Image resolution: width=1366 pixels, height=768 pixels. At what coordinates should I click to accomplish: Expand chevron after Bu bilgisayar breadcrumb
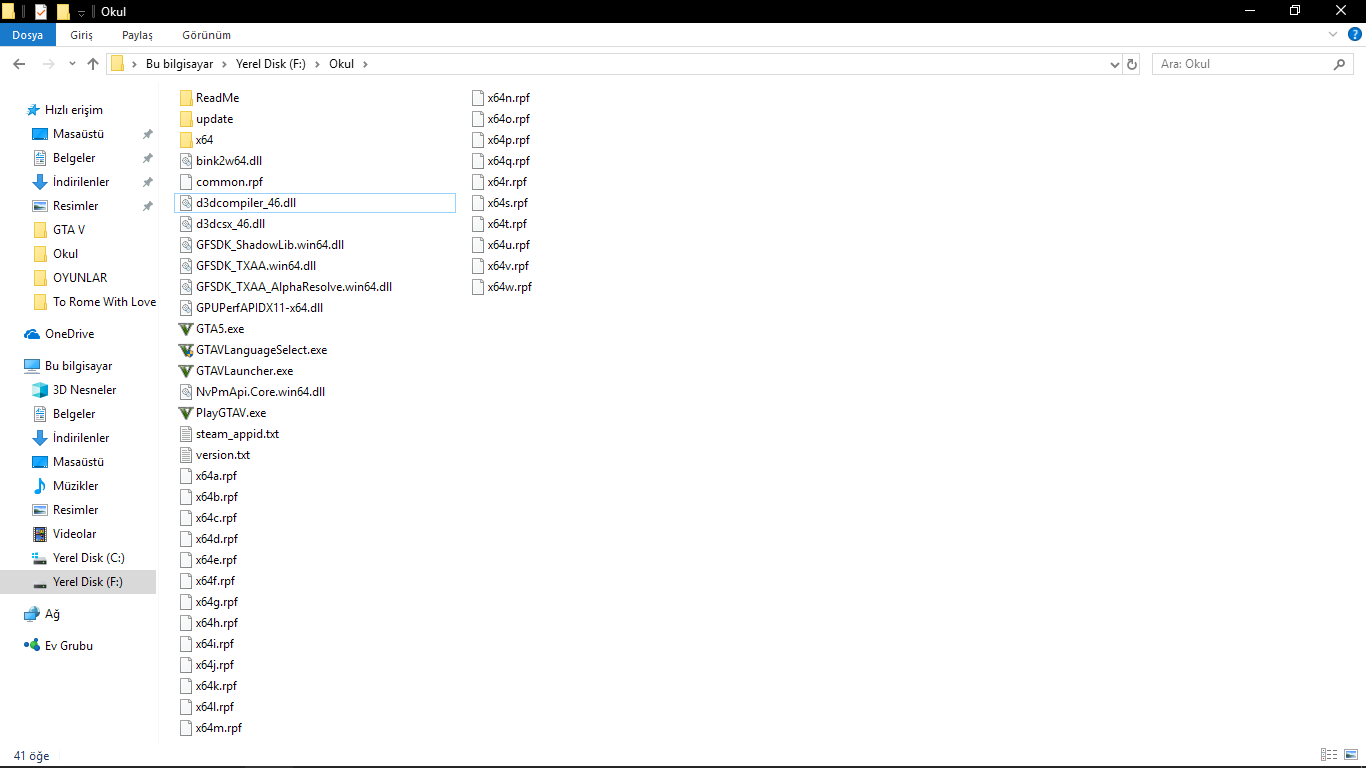coord(225,64)
